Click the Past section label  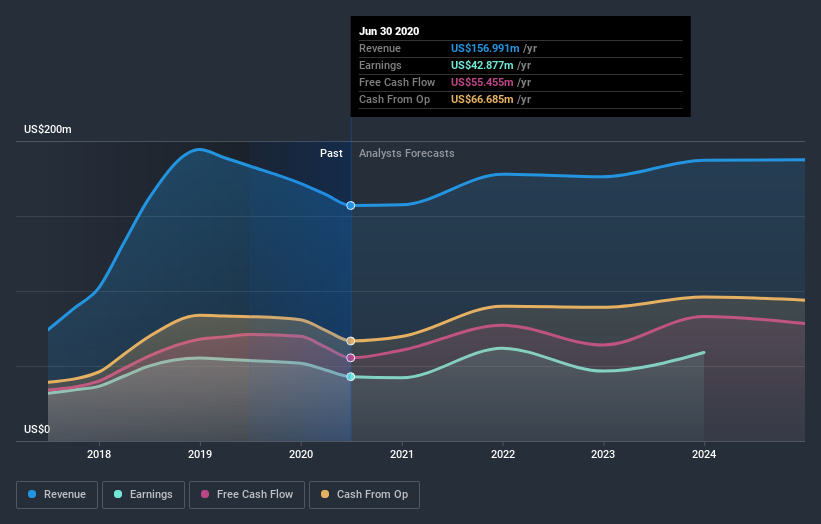point(331,153)
